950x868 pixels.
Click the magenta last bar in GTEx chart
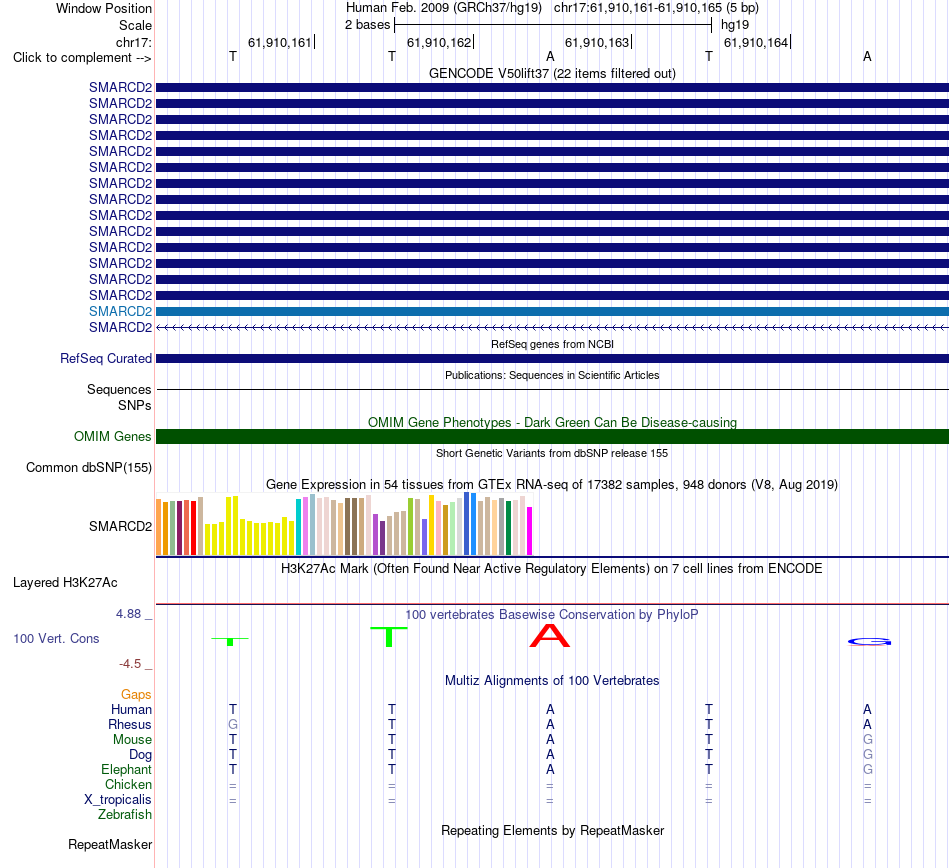point(530,531)
